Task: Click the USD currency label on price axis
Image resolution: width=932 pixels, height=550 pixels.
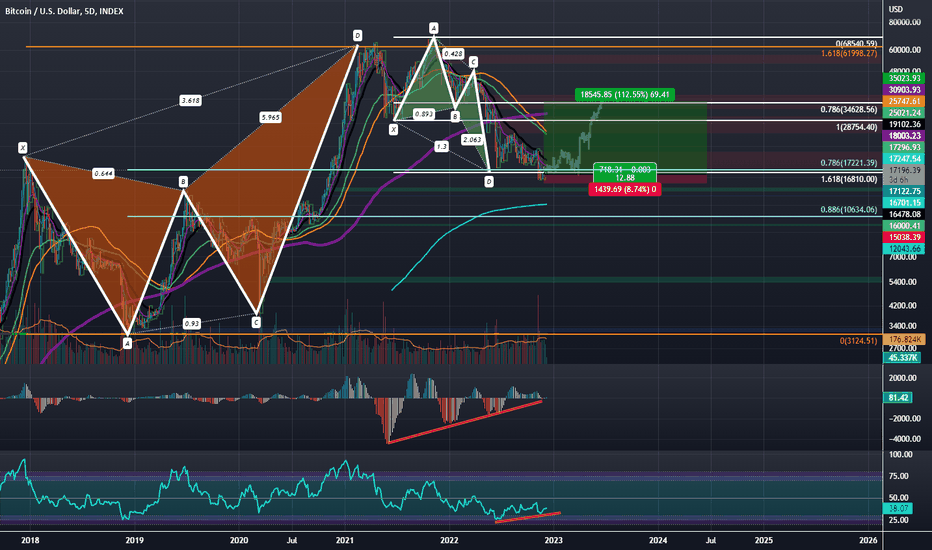Action: point(895,9)
